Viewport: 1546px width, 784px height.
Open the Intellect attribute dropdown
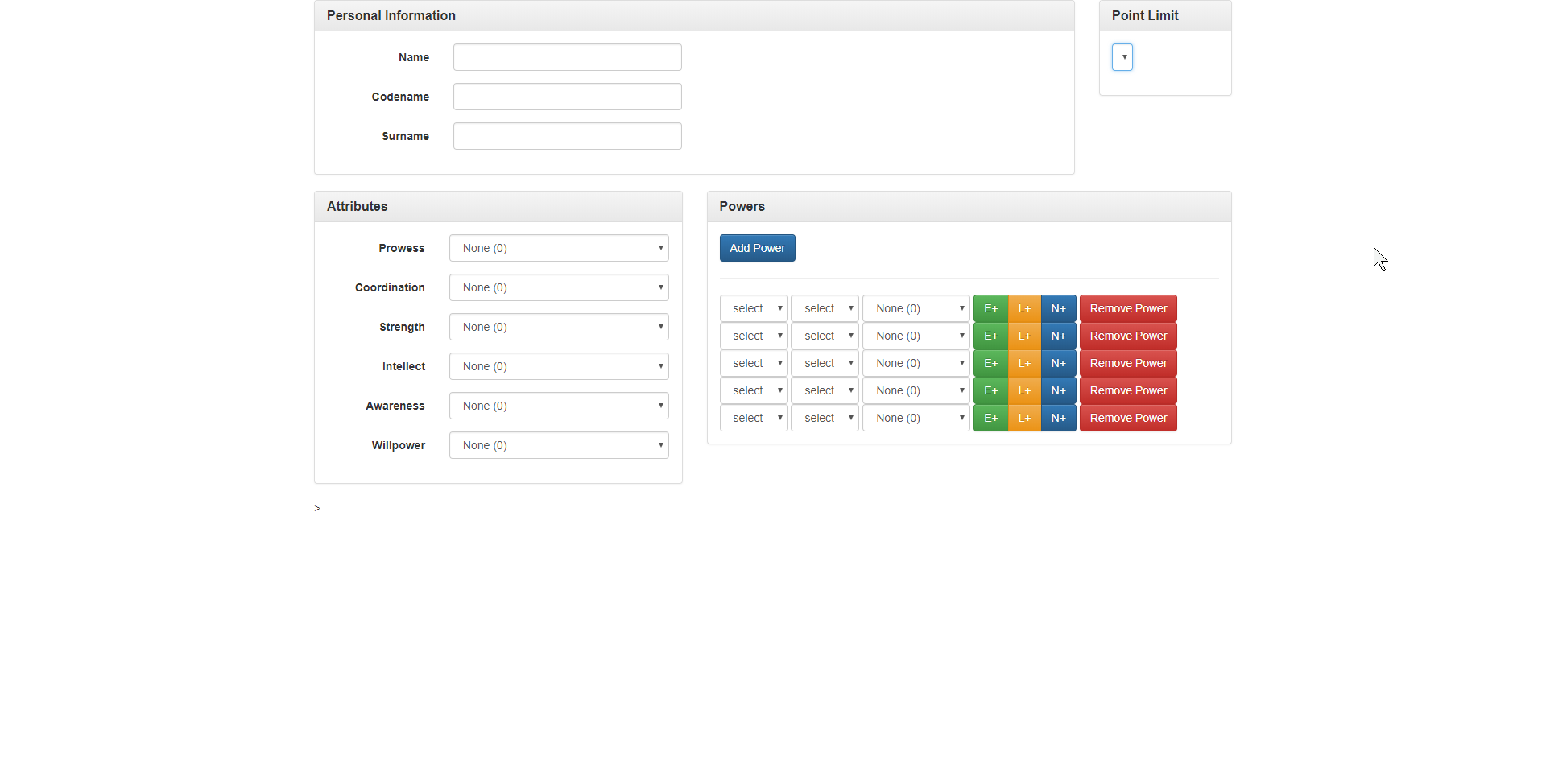pyautogui.click(x=559, y=366)
